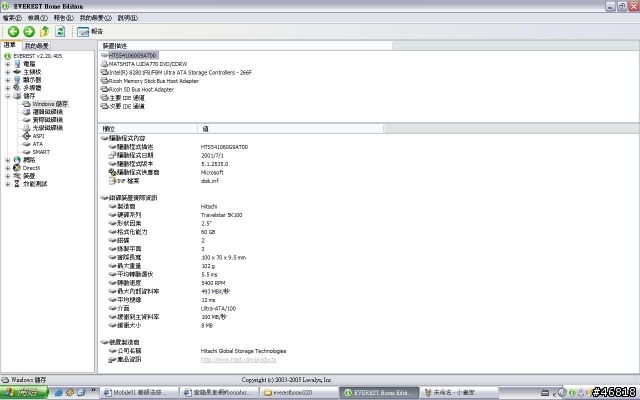
Task: Select the Windows 儲存 tree item
Action: pyautogui.click(x=50, y=104)
